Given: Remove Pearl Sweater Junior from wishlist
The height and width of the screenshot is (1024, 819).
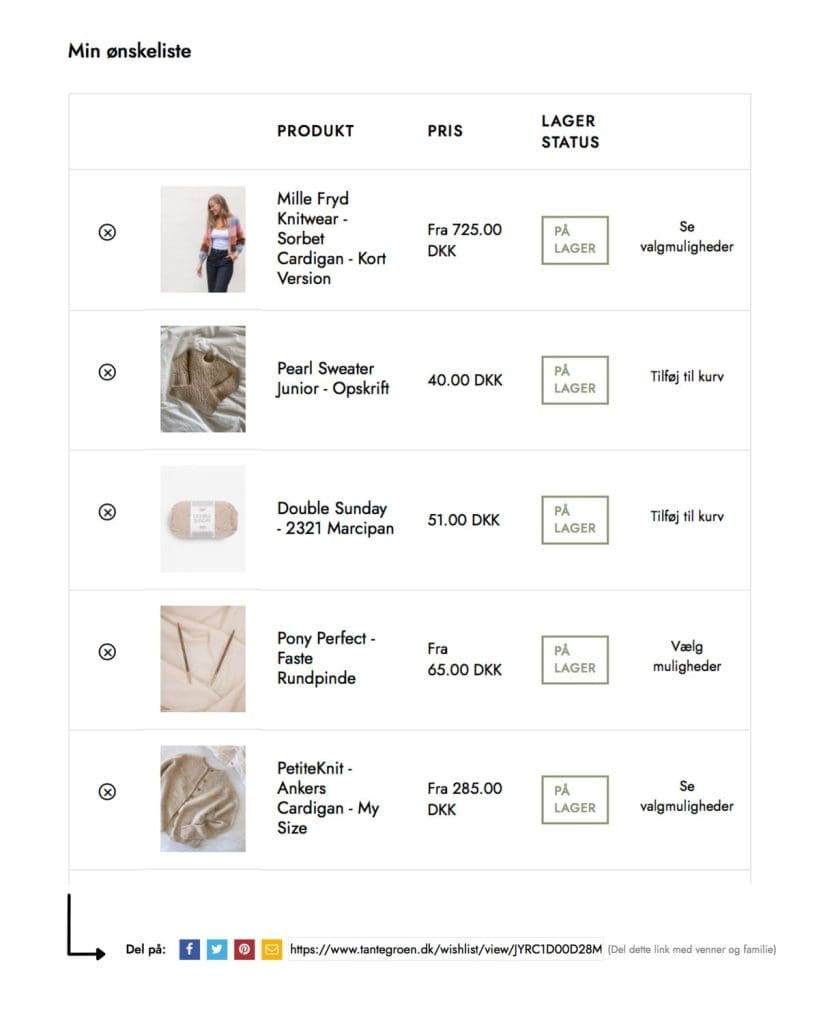Looking at the screenshot, I should [107, 372].
